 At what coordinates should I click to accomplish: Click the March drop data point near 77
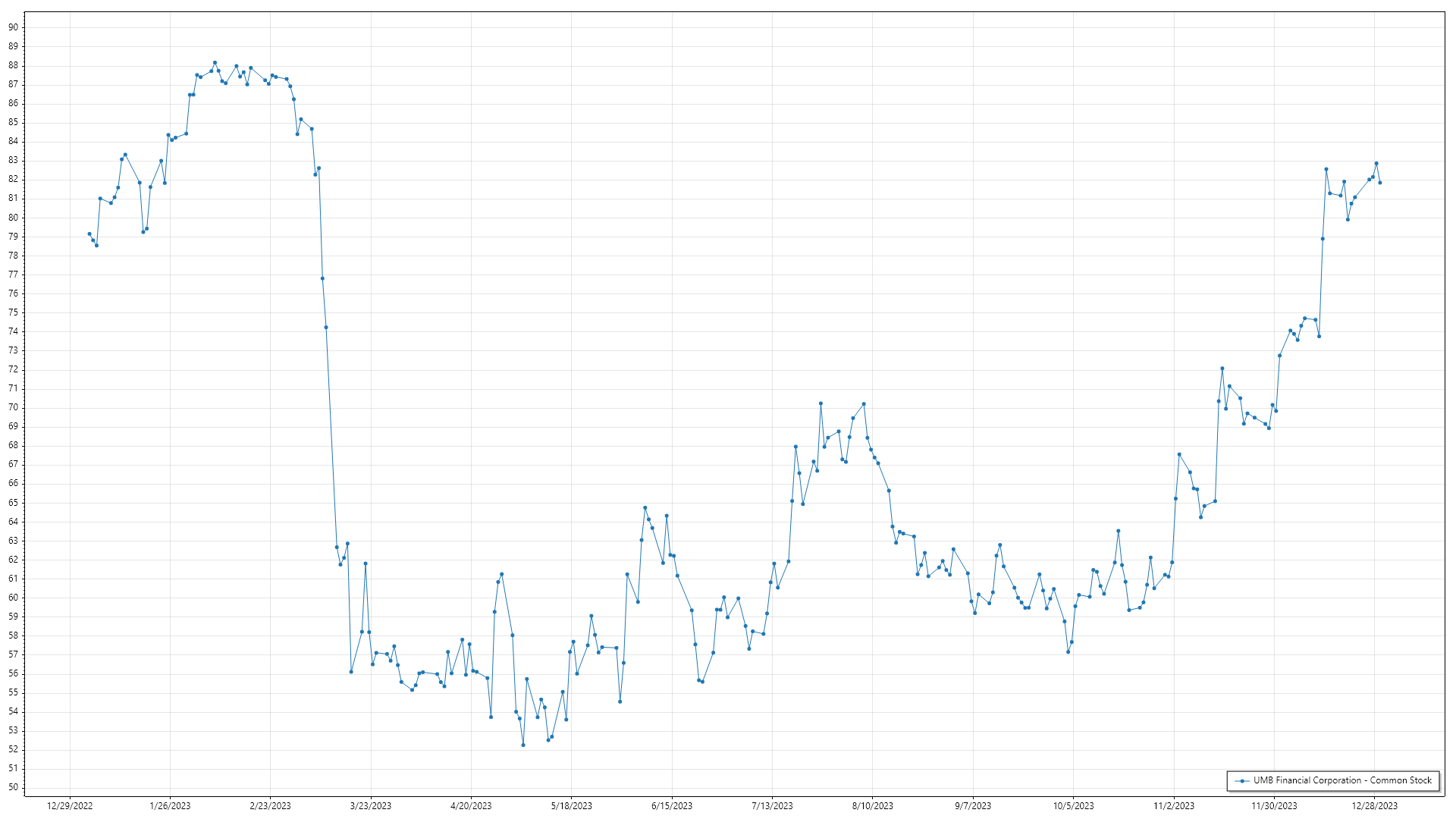[322, 278]
